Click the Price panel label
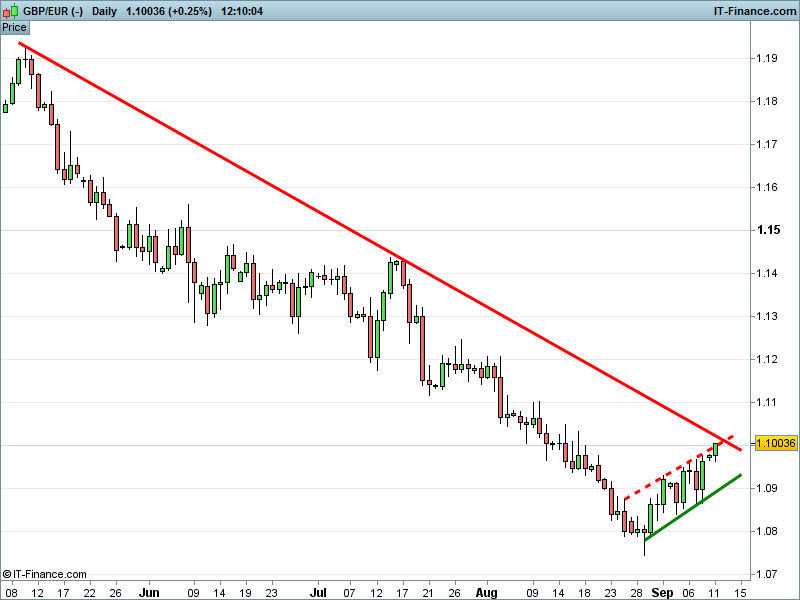 click(x=14, y=28)
